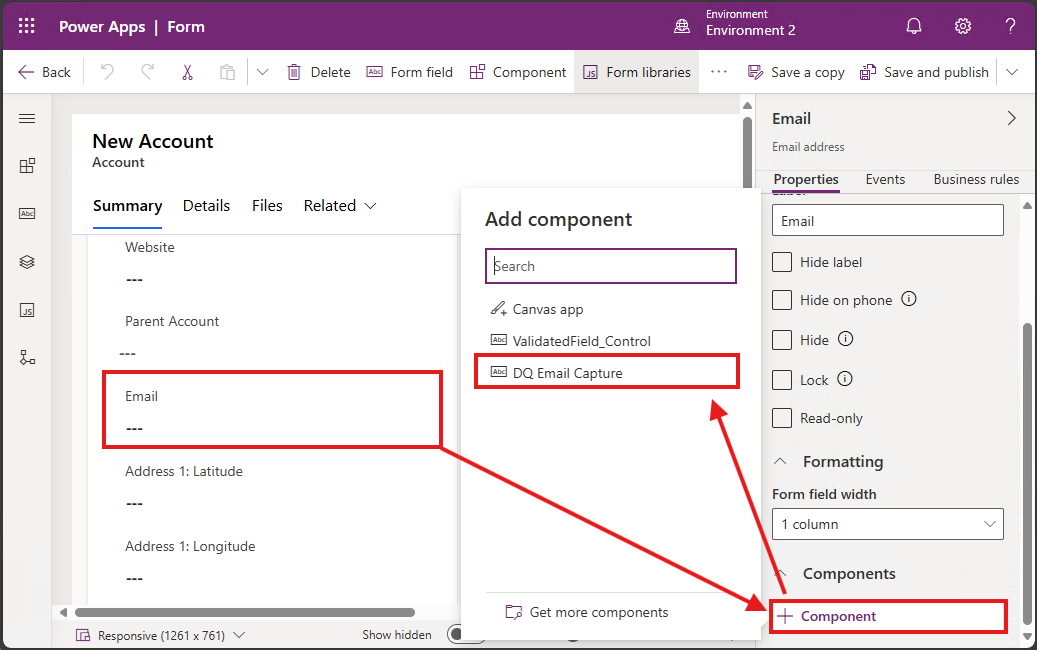This screenshot has height=650, width=1037.
Task: Check the Hide label checkbox
Action: [x=782, y=262]
